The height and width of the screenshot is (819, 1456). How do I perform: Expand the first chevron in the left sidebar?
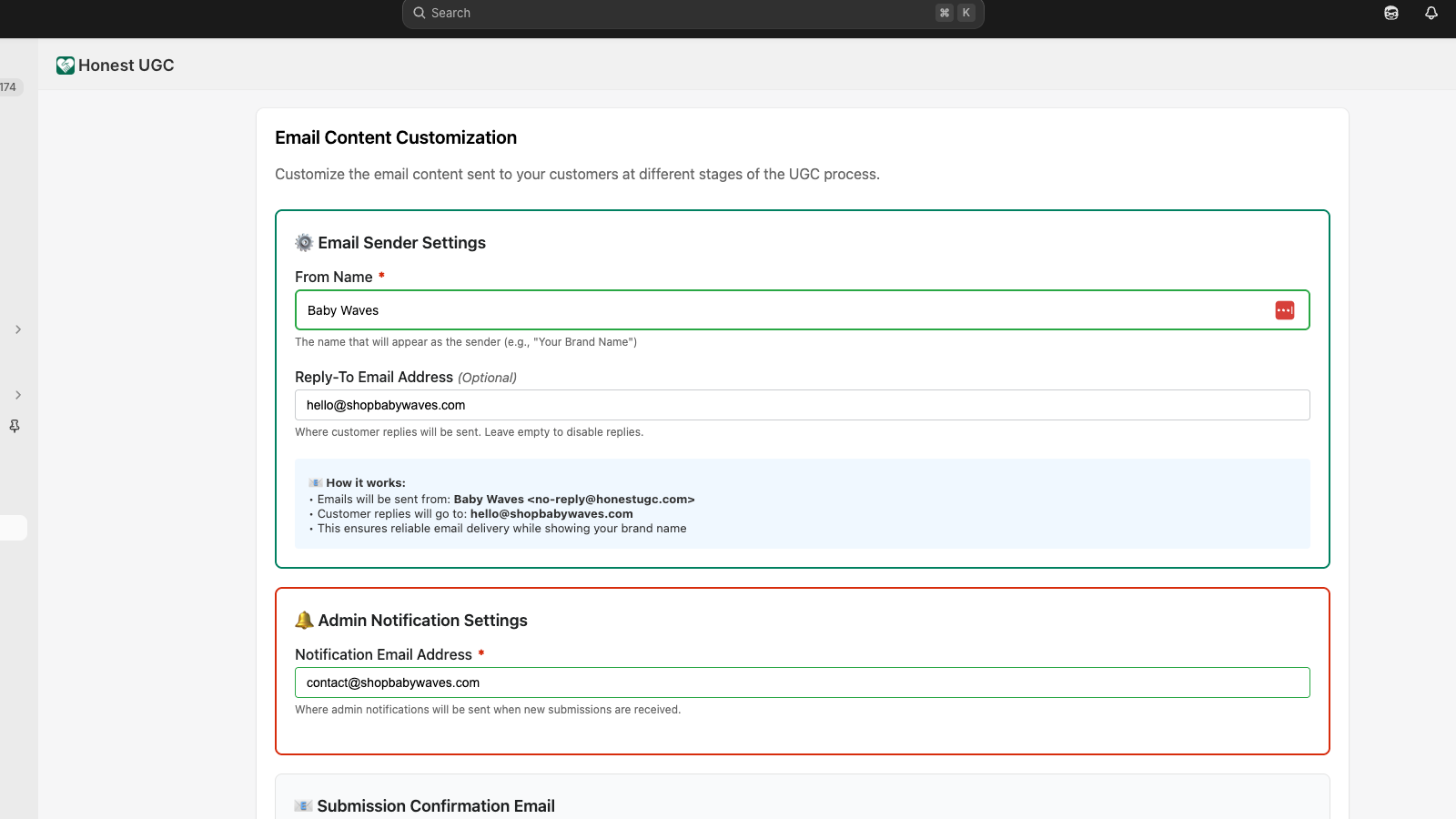(x=18, y=329)
